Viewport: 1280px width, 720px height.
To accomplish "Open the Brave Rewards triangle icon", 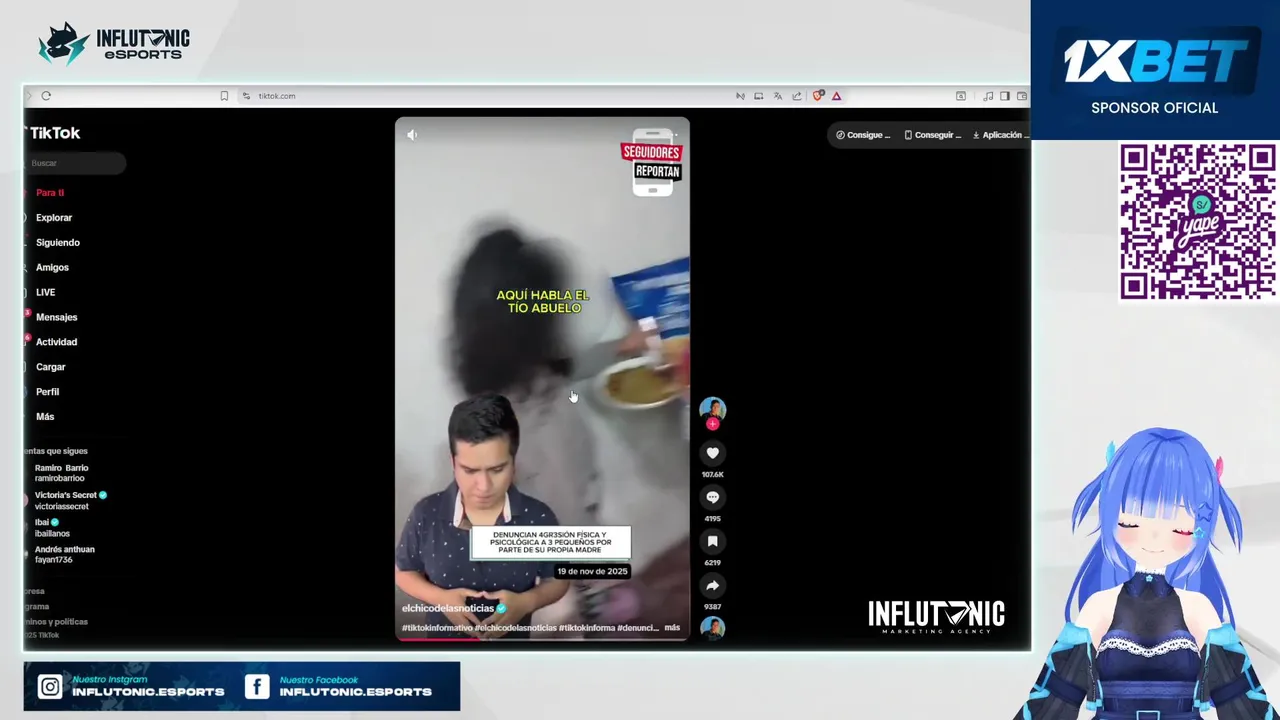I will [836, 96].
